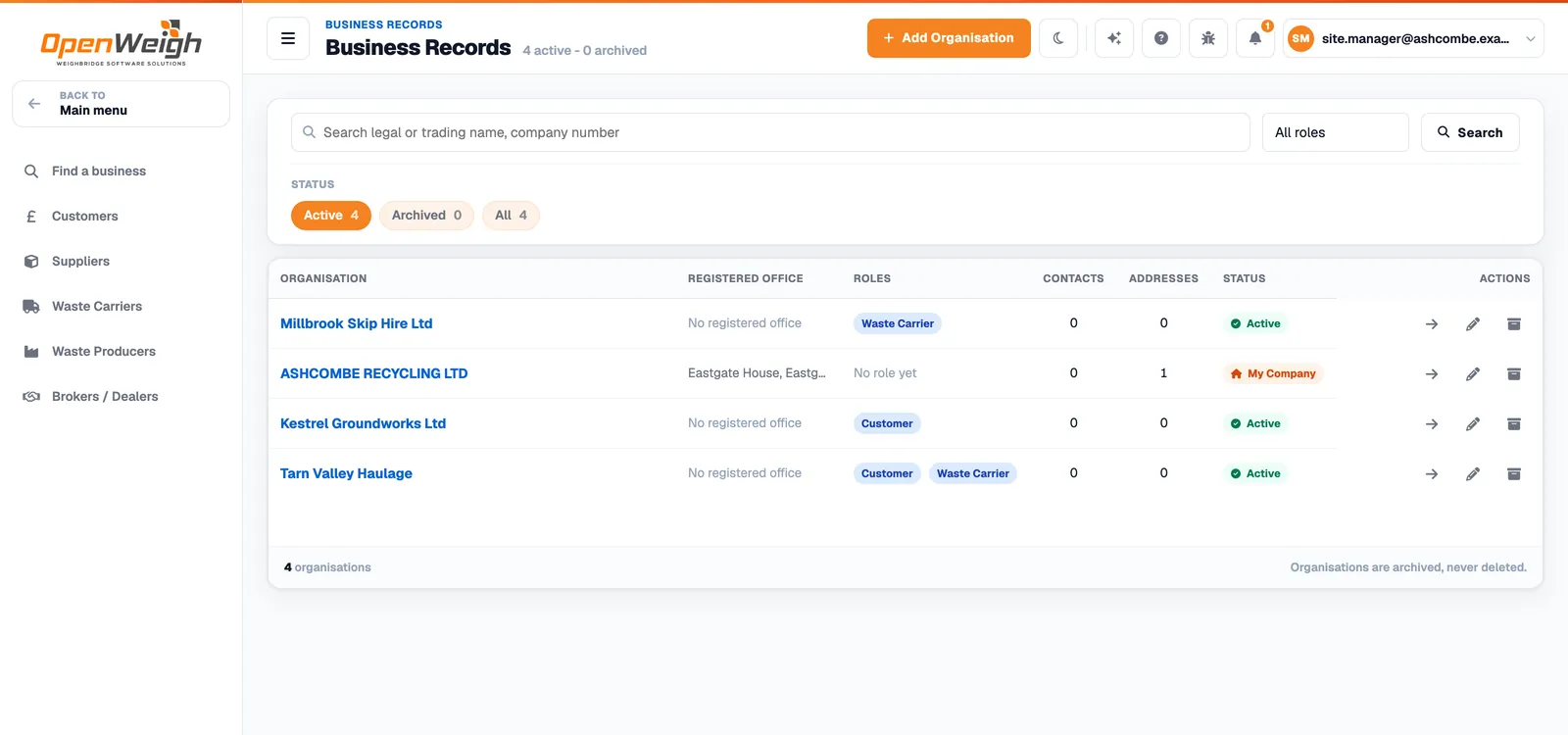The width and height of the screenshot is (1568, 735).
Task: Open the AI sparkle assistant icon
Action: (x=1114, y=38)
